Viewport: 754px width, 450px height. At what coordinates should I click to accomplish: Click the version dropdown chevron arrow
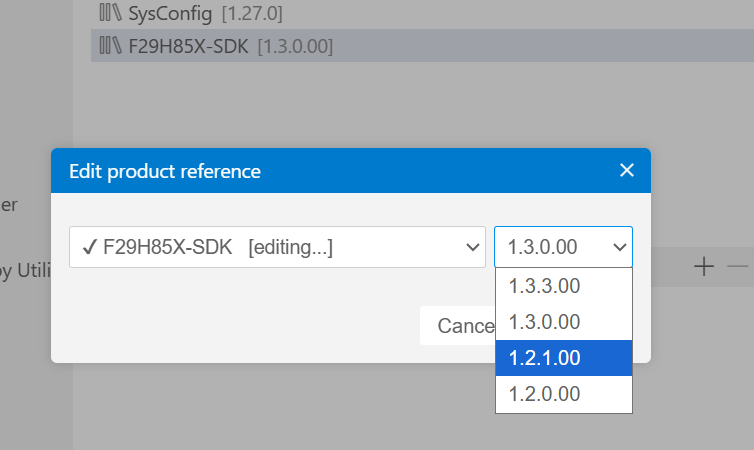pos(619,247)
